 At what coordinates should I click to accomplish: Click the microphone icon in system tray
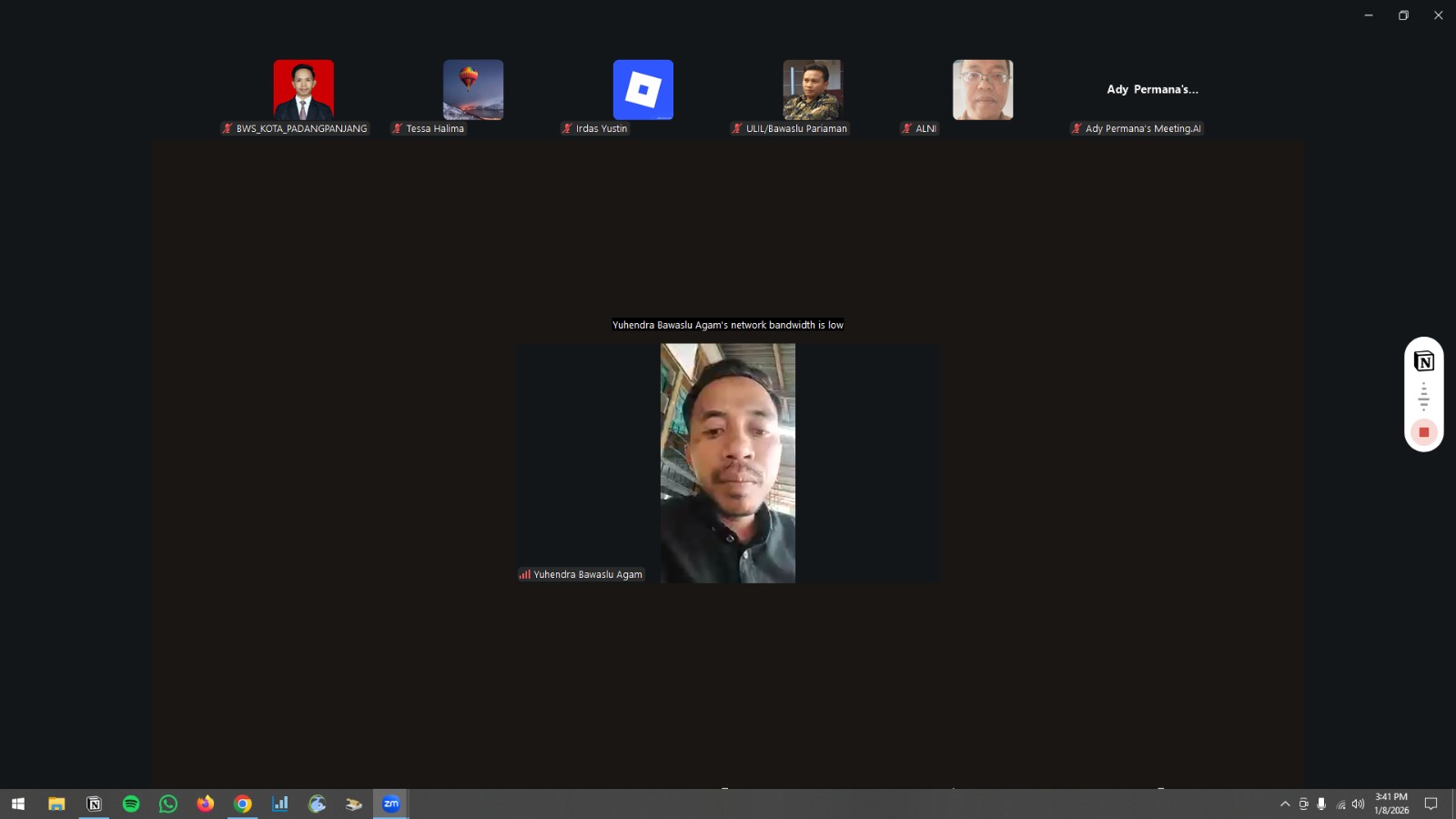[1321, 804]
